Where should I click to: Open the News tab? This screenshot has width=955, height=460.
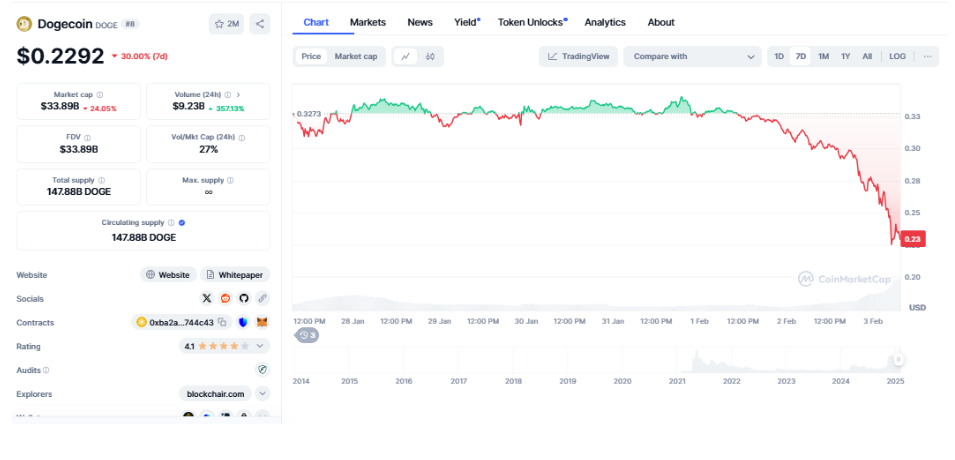[x=420, y=23]
